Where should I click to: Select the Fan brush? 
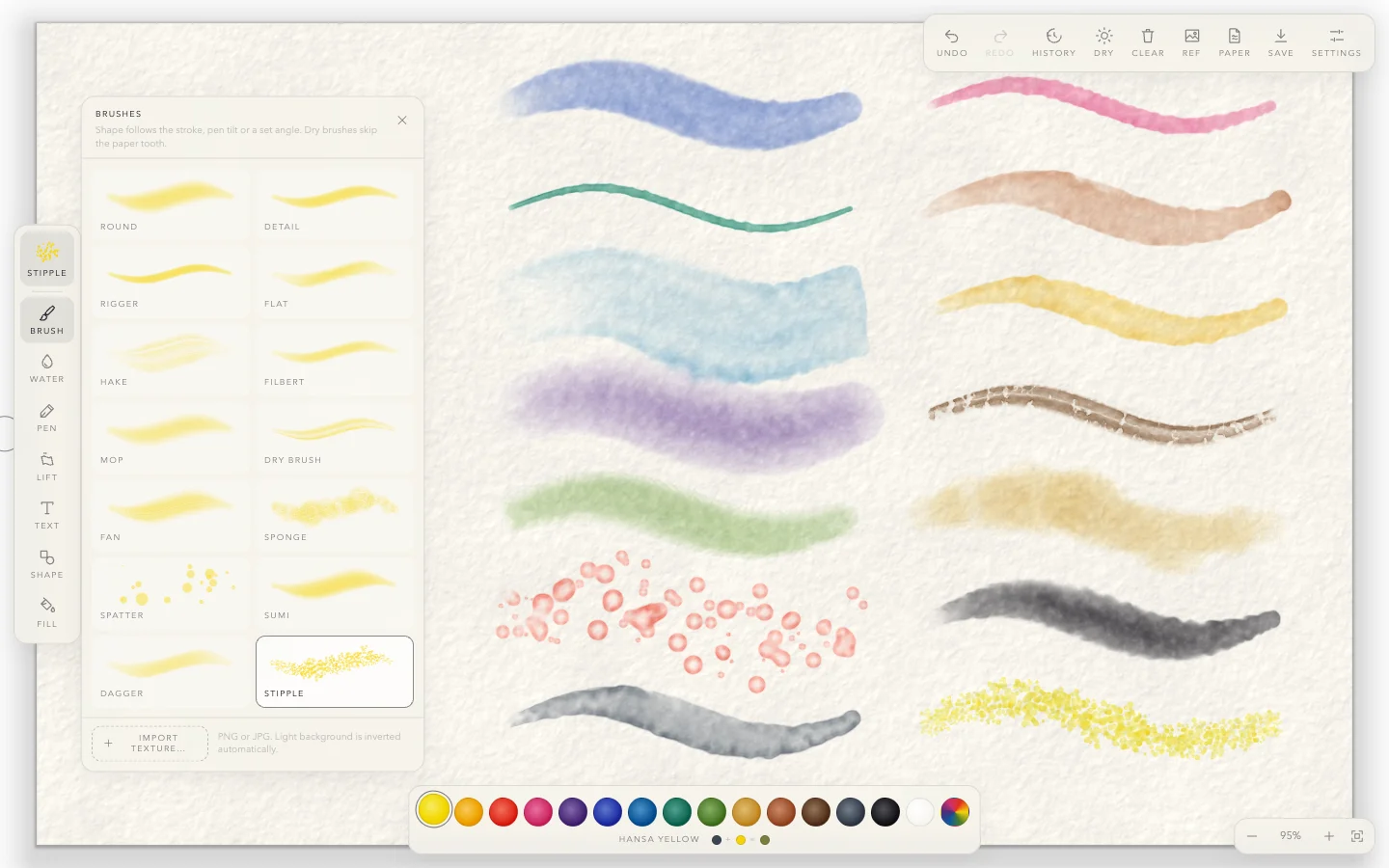click(170, 514)
